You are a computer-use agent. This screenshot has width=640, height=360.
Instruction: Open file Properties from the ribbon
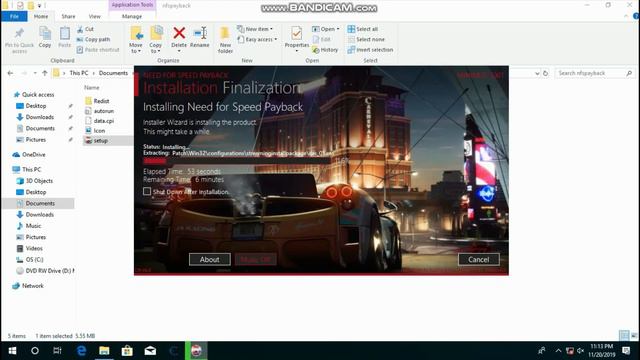(x=297, y=39)
